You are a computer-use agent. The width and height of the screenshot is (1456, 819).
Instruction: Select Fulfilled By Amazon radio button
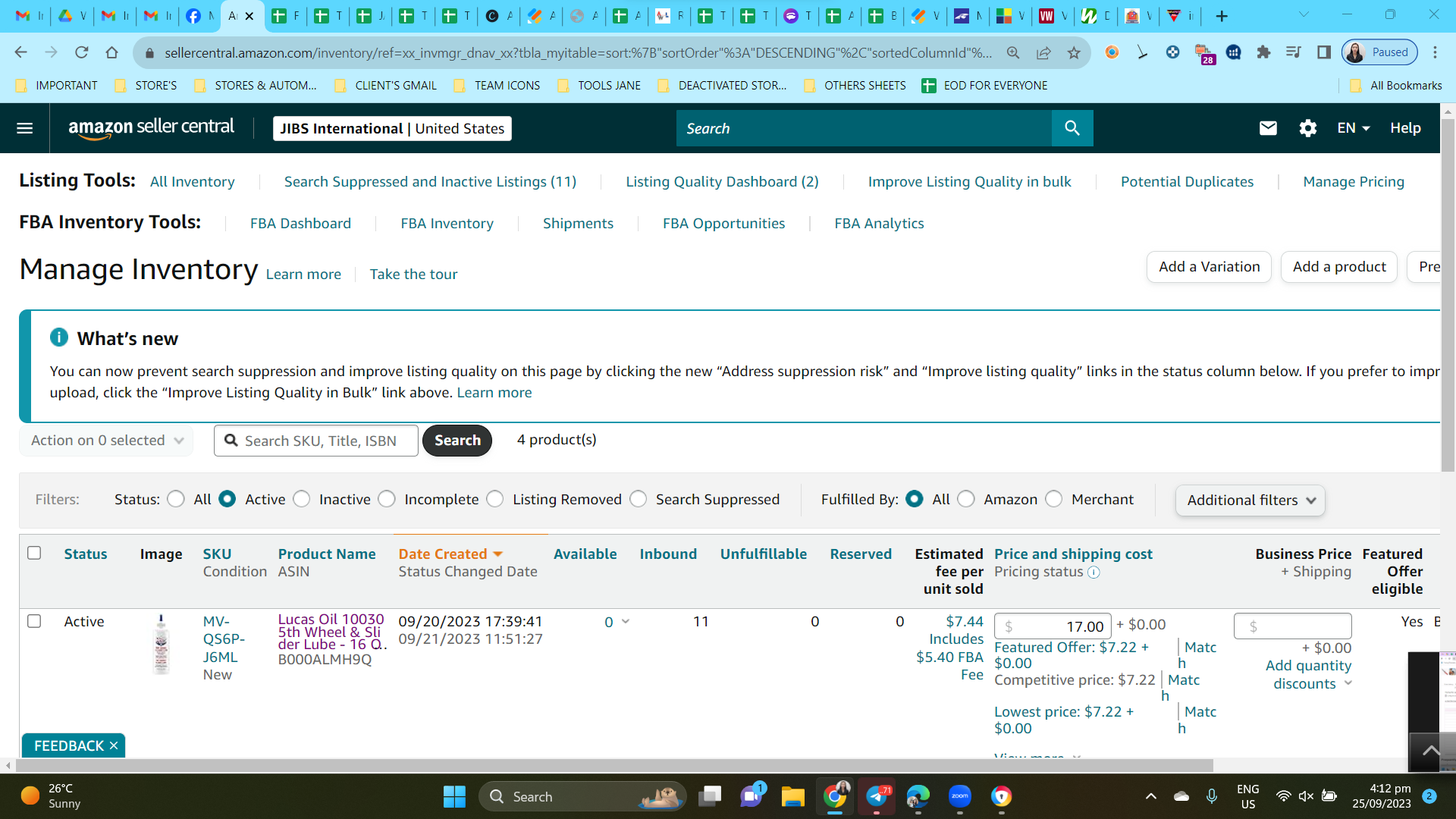(x=966, y=499)
